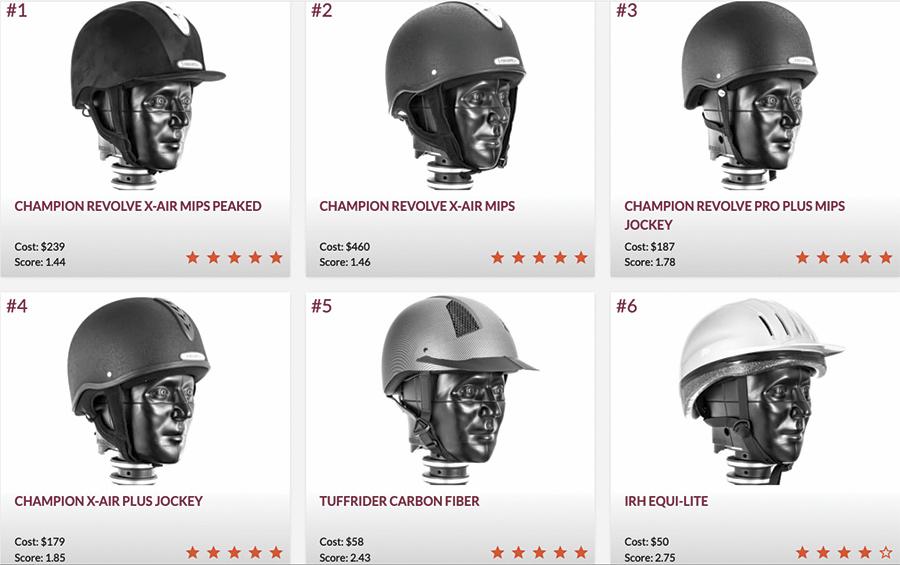Click the fifth star on the $460 helmet
The height and width of the screenshot is (565, 900).
point(581,257)
